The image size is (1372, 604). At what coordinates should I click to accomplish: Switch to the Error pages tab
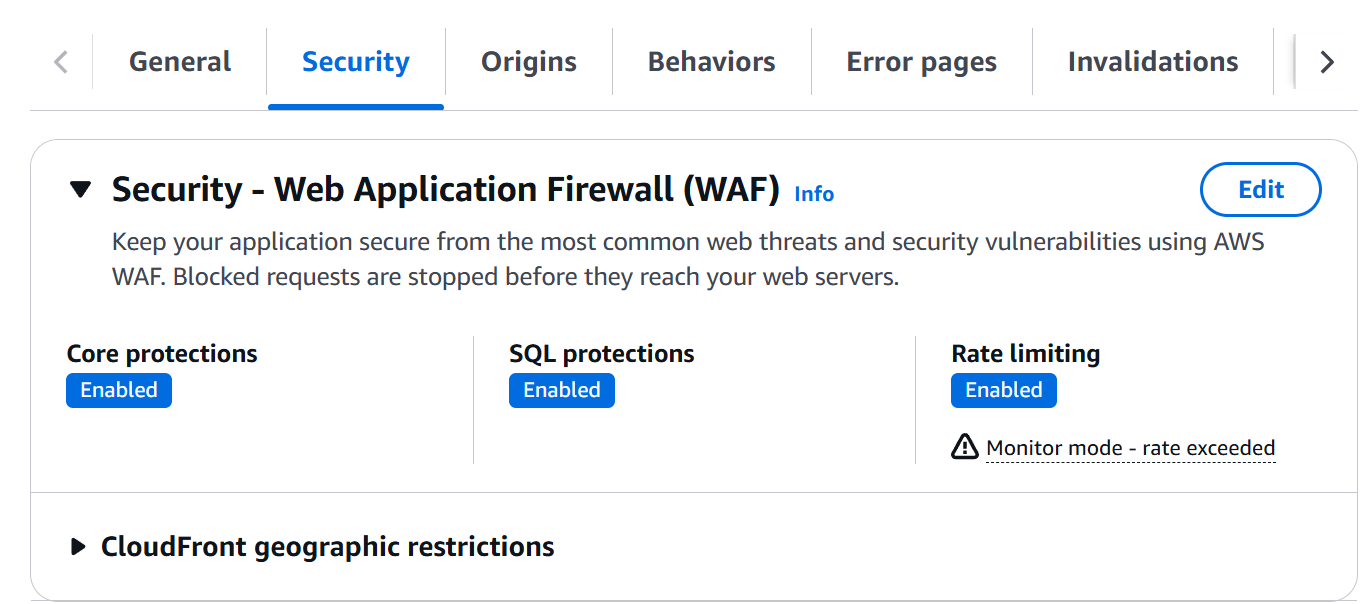tap(920, 61)
